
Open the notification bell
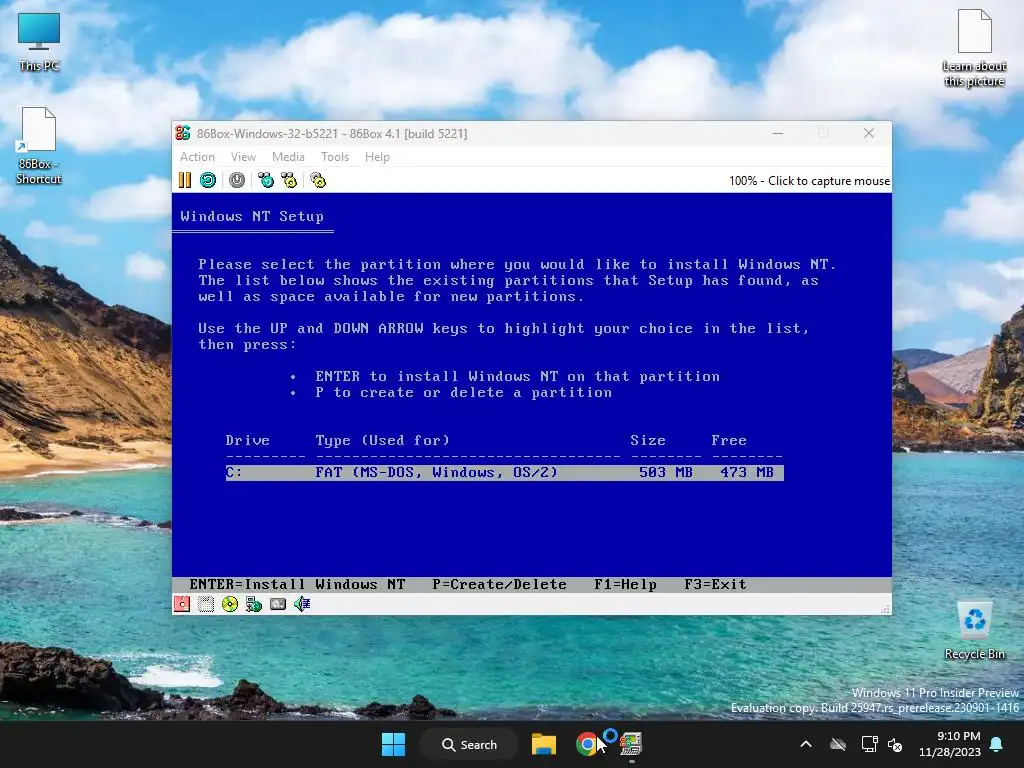click(x=997, y=744)
